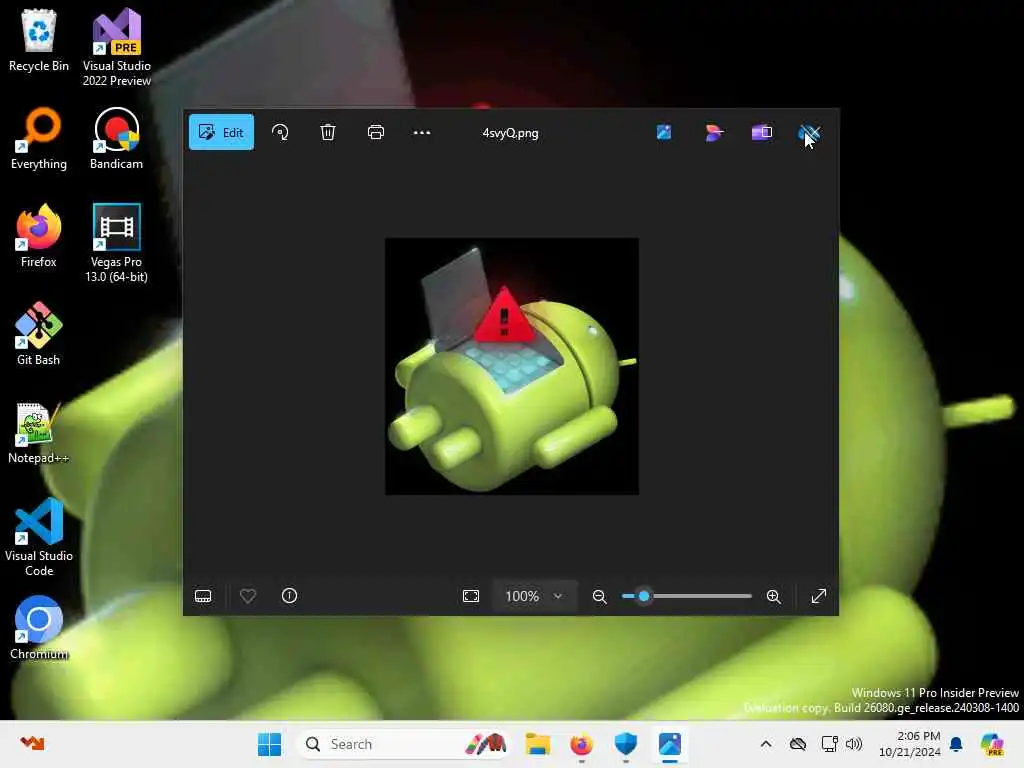Viewport: 1024px width, 768px height.
Task: Open notifications bell icon
Action: (x=956, y=744)
